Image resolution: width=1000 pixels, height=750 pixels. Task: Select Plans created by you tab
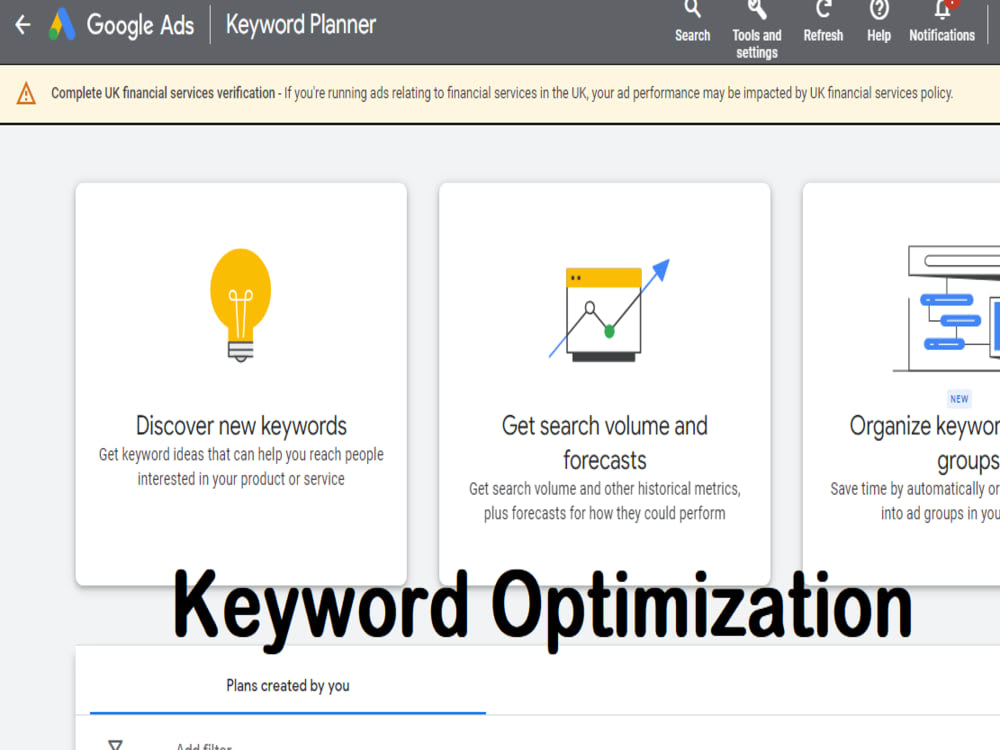click(288, 686)
